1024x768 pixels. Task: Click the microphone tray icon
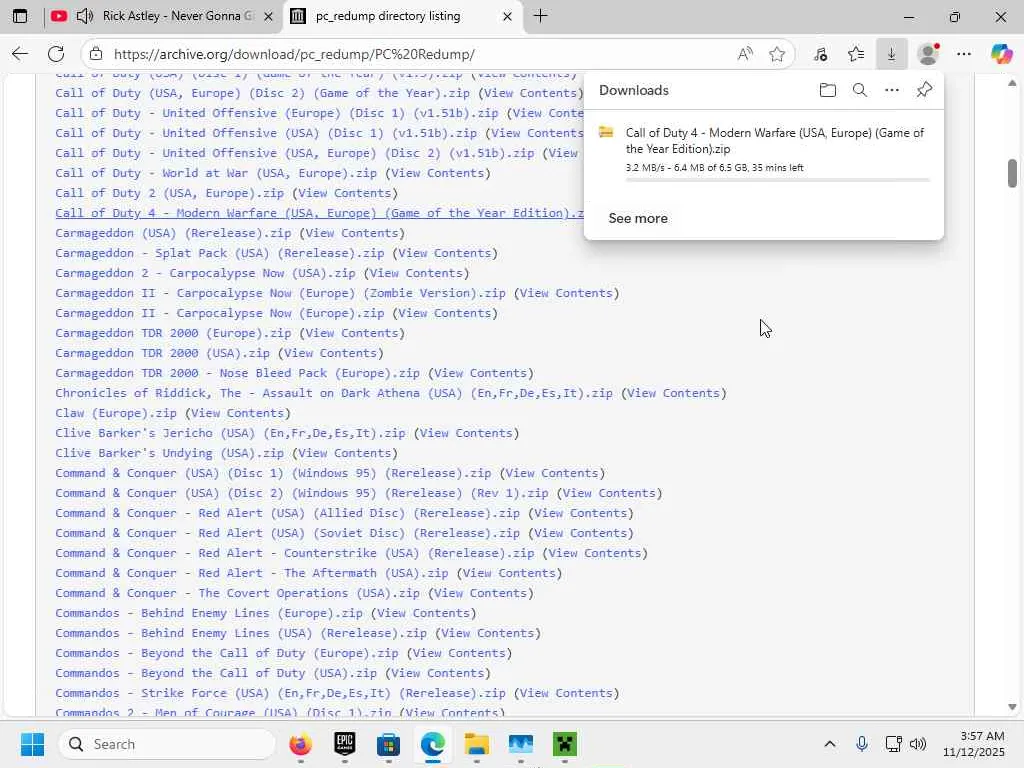(x=861, y=744)
